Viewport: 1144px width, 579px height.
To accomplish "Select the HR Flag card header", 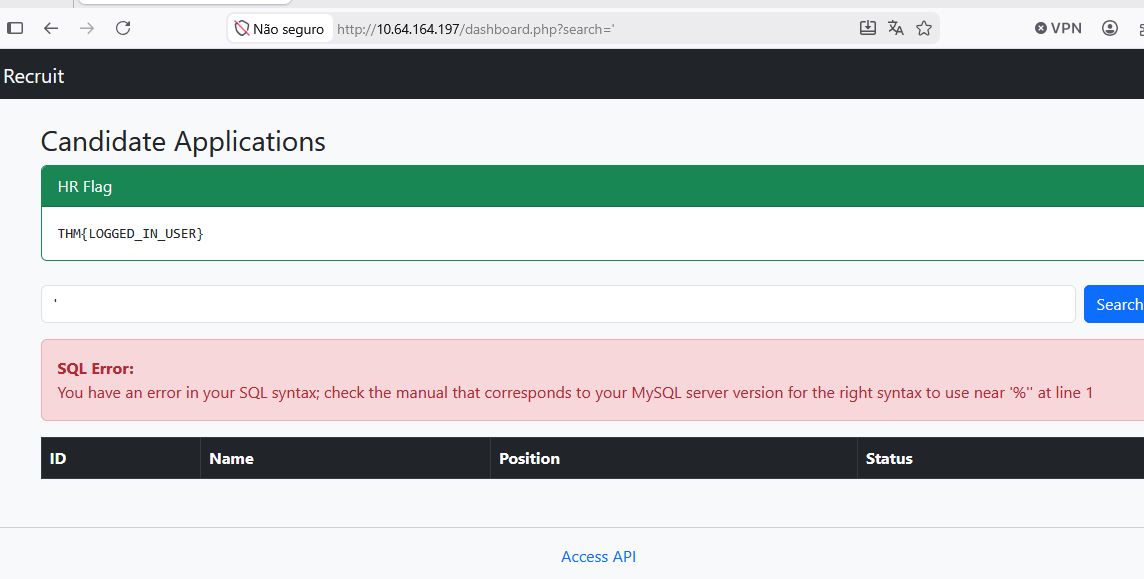I will click(592, 187).
